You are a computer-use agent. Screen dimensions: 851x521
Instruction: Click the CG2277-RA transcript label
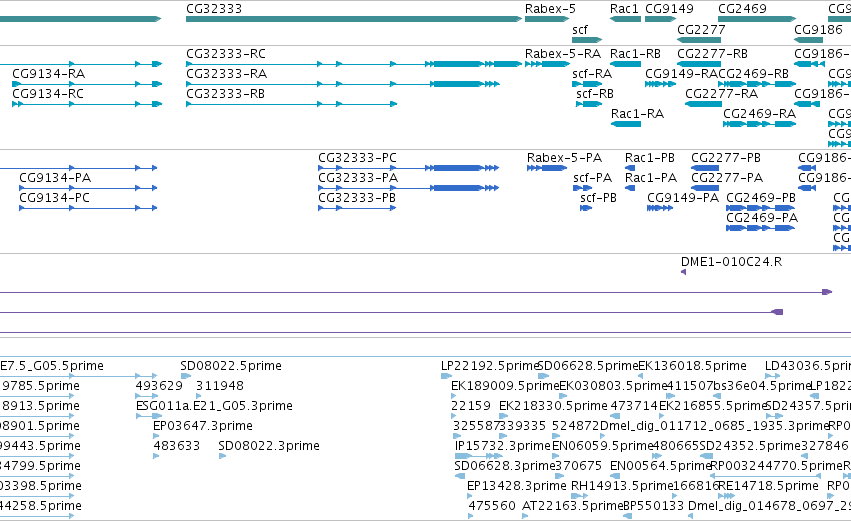click(x=721, y=94)
